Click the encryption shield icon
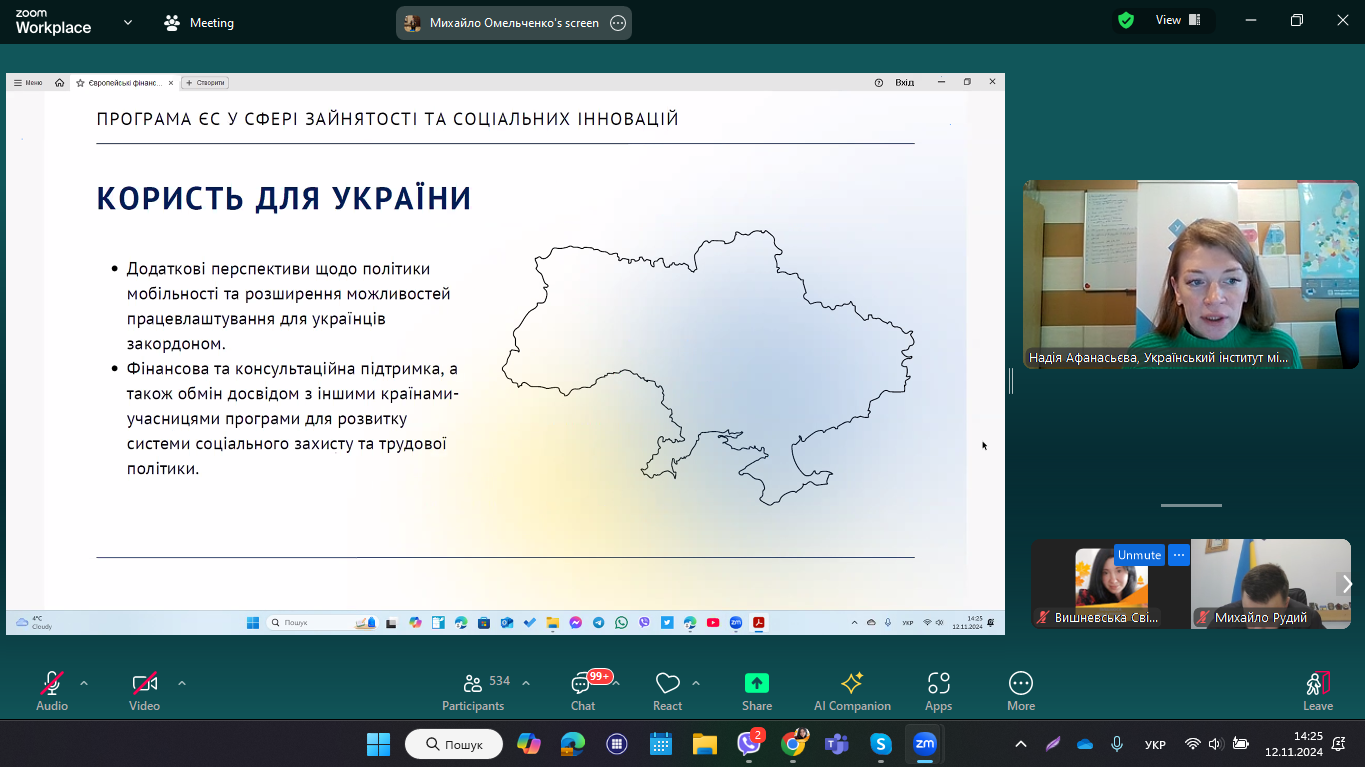 pyautogui.click(x=1126, y=20)
